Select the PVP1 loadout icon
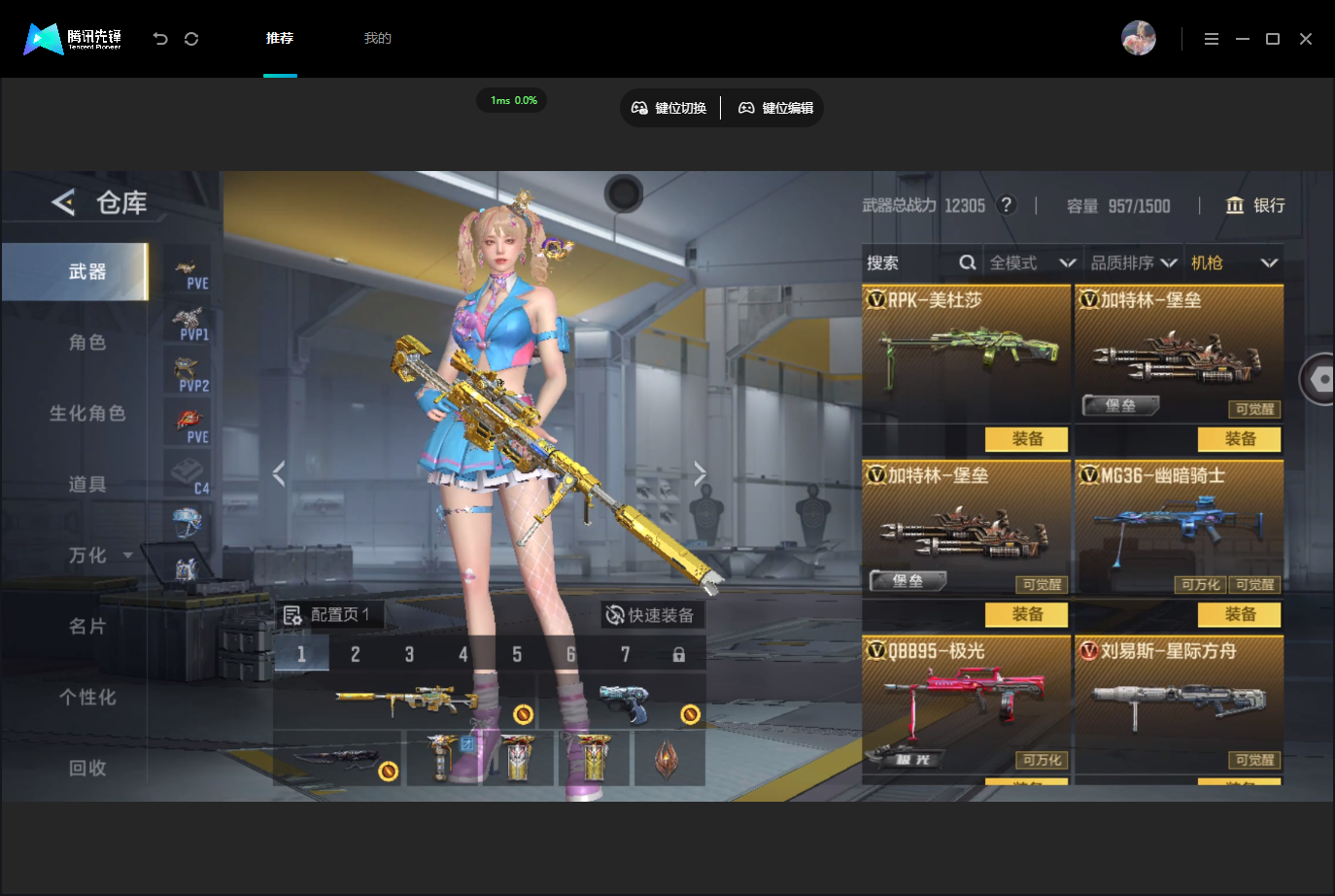Viewport: 1335px width, 896px height. tap(188, 324)
